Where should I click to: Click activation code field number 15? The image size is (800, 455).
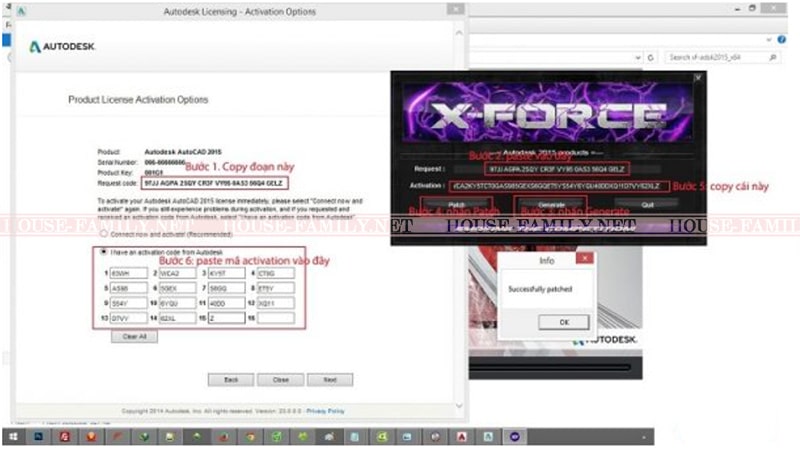click(227, 318)
